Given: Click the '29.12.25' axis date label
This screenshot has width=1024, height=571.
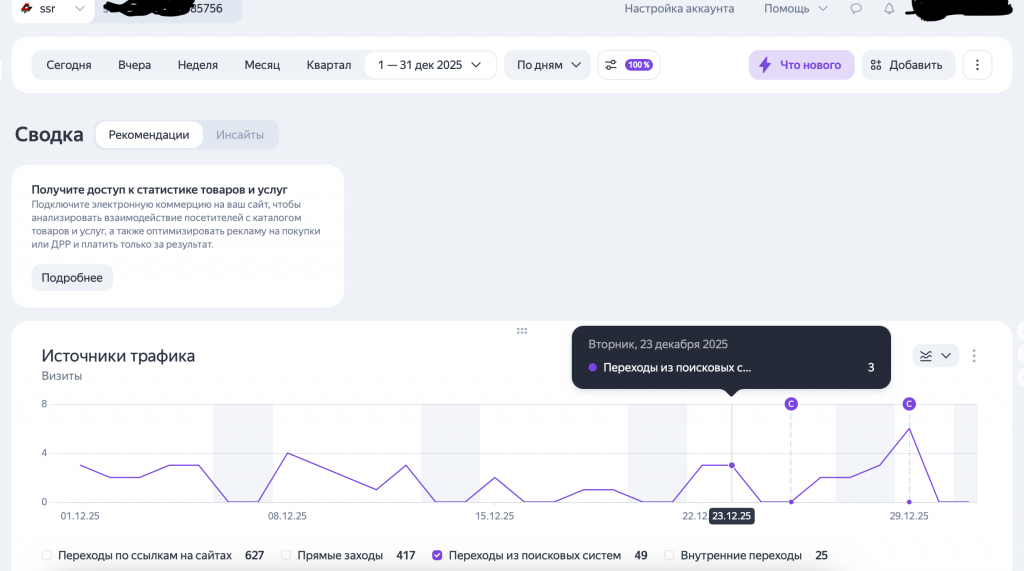Looking at the screenshot, I should click(909, 516).
